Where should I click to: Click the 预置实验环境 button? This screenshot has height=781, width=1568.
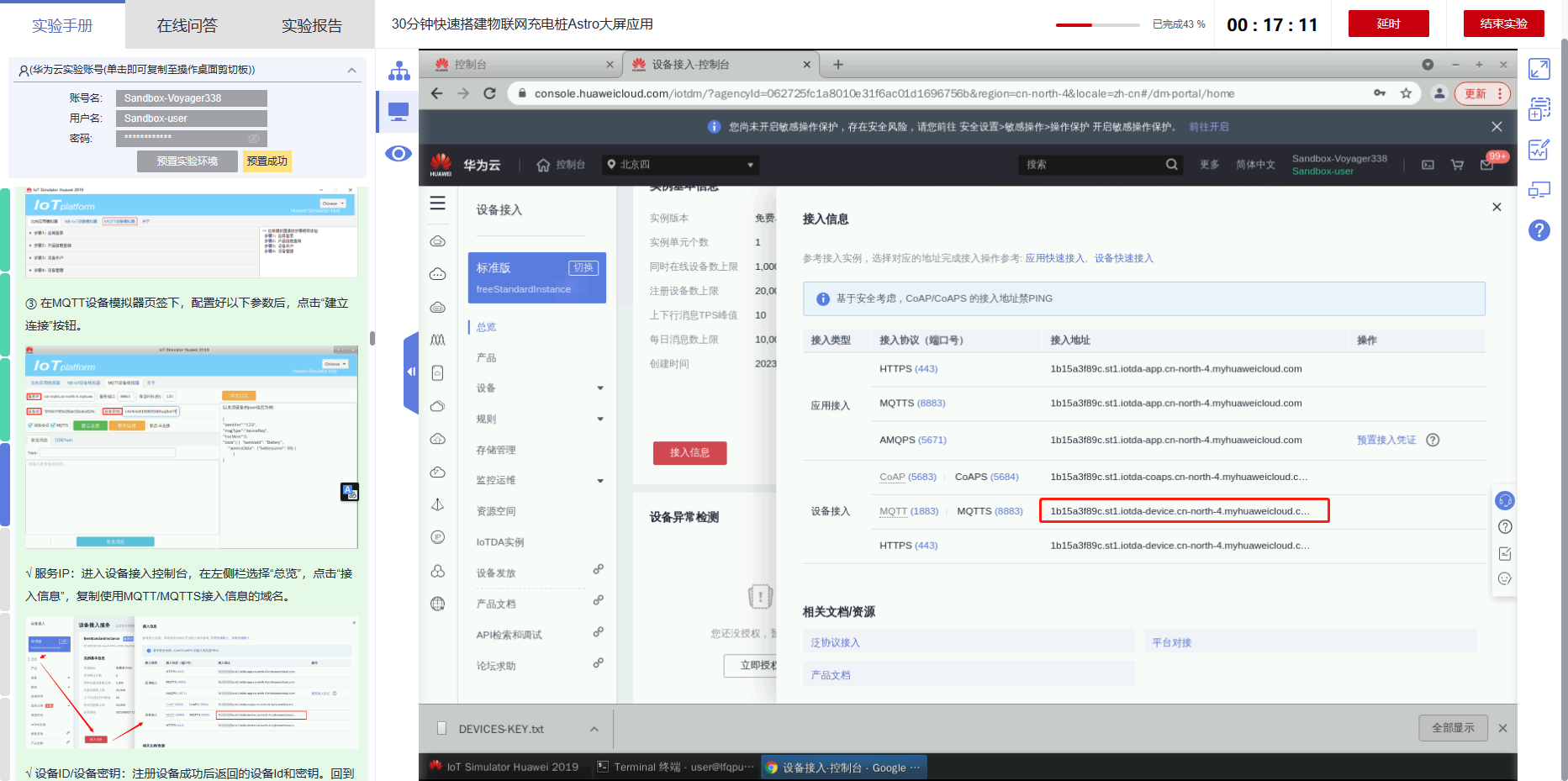(x=187, y=161)
